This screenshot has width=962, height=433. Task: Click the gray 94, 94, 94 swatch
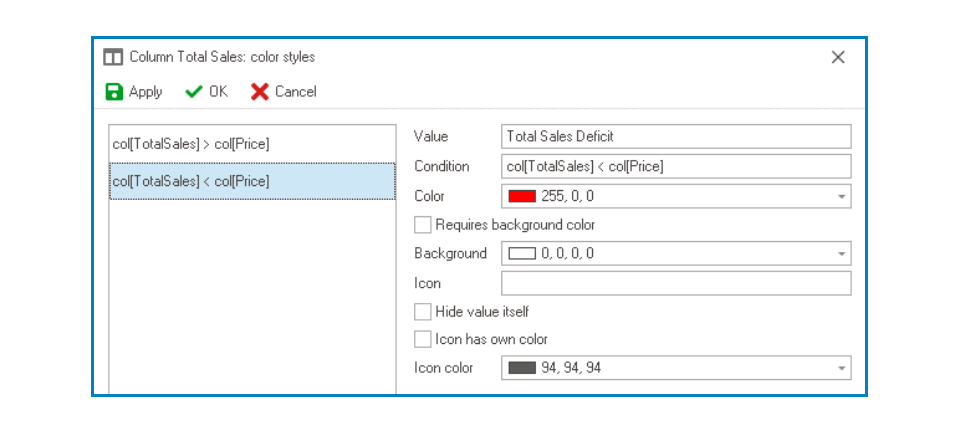pyautogui.click(x=522, y=368)
